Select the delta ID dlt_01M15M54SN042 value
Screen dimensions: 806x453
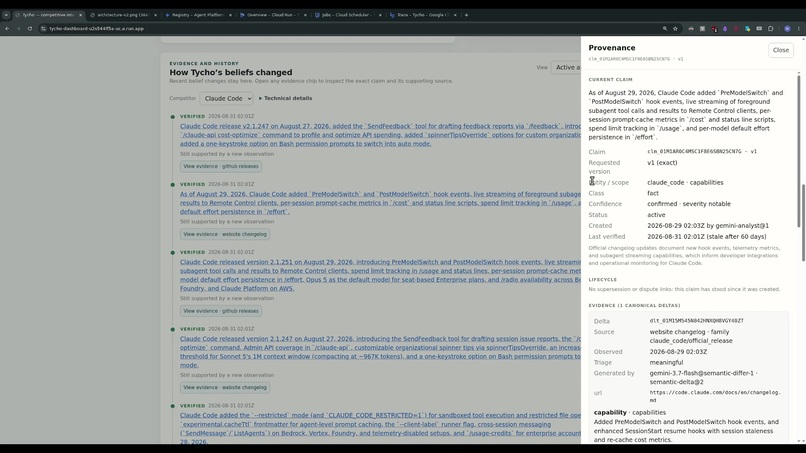point(697,321)
